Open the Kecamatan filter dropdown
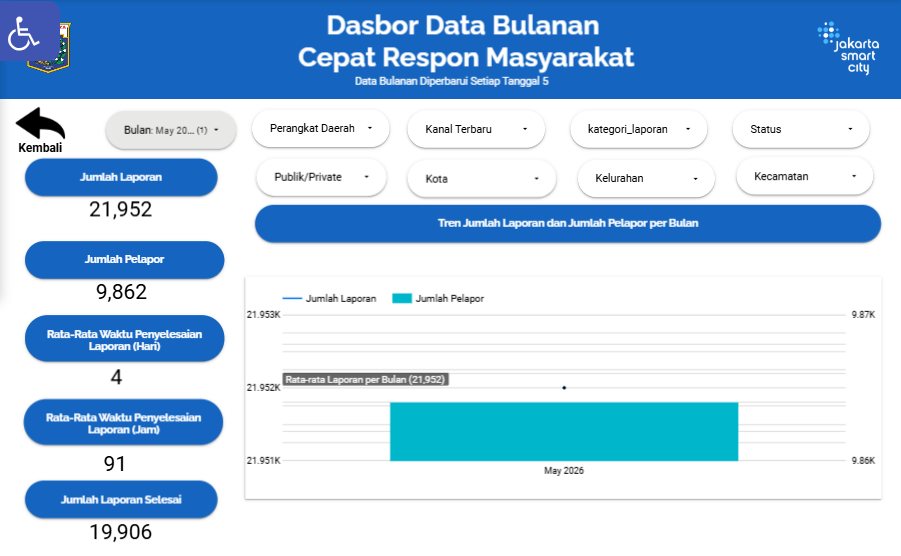Screen dimensions: 901x556 804,176
